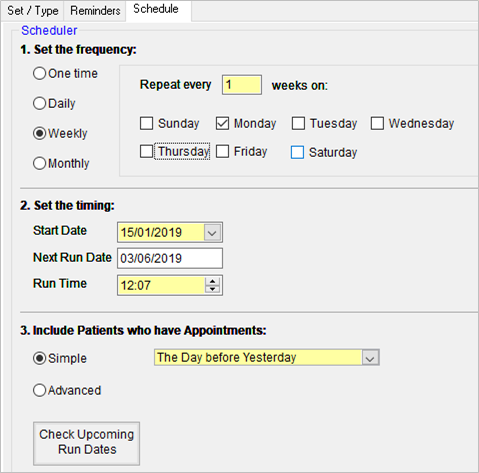The height and width of the screenshot is (473, 479).
Task: Open the Start Date calendar dropdown
Action: 212,232
